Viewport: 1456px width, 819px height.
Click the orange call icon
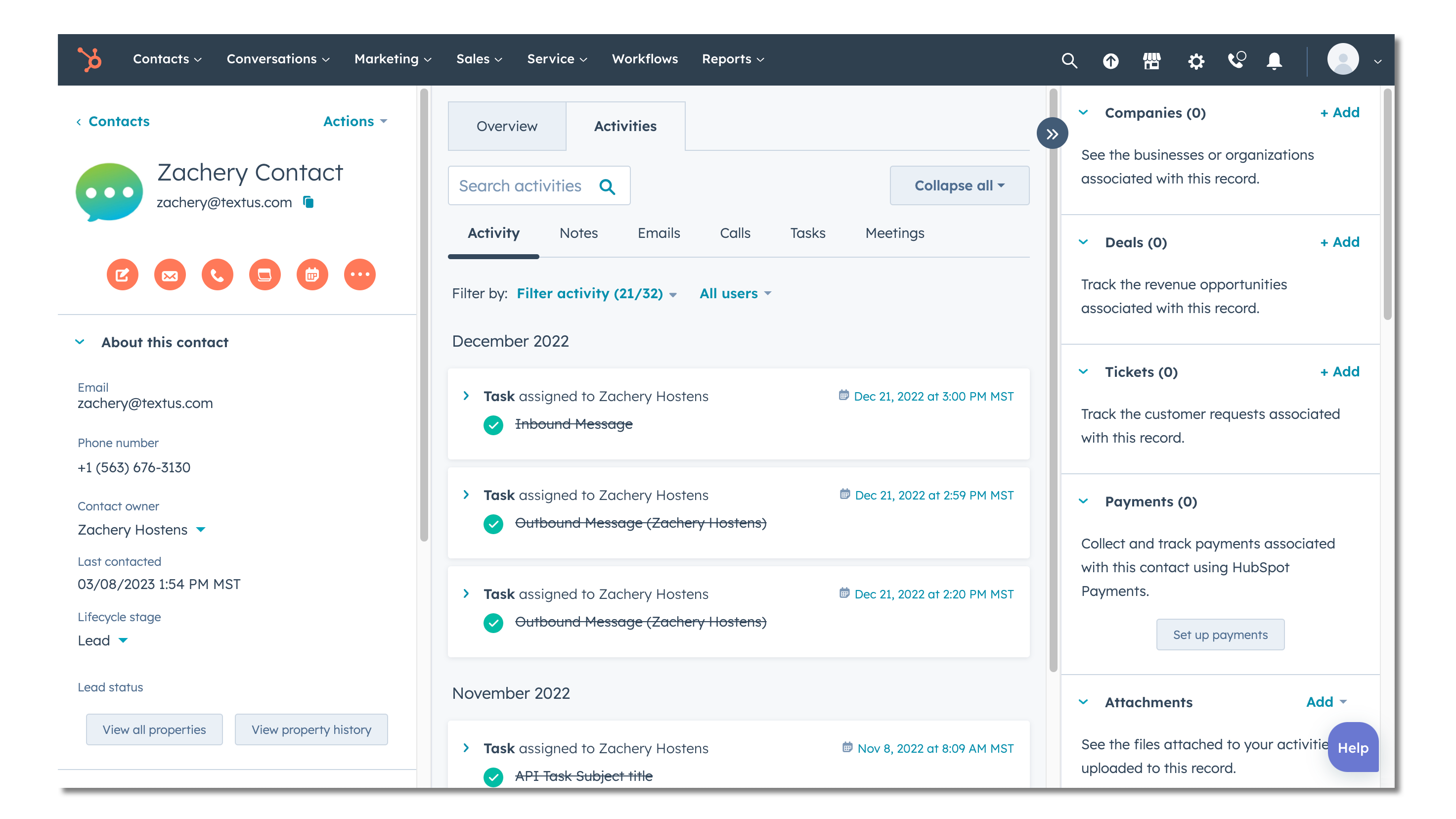(x=217, y=274)
